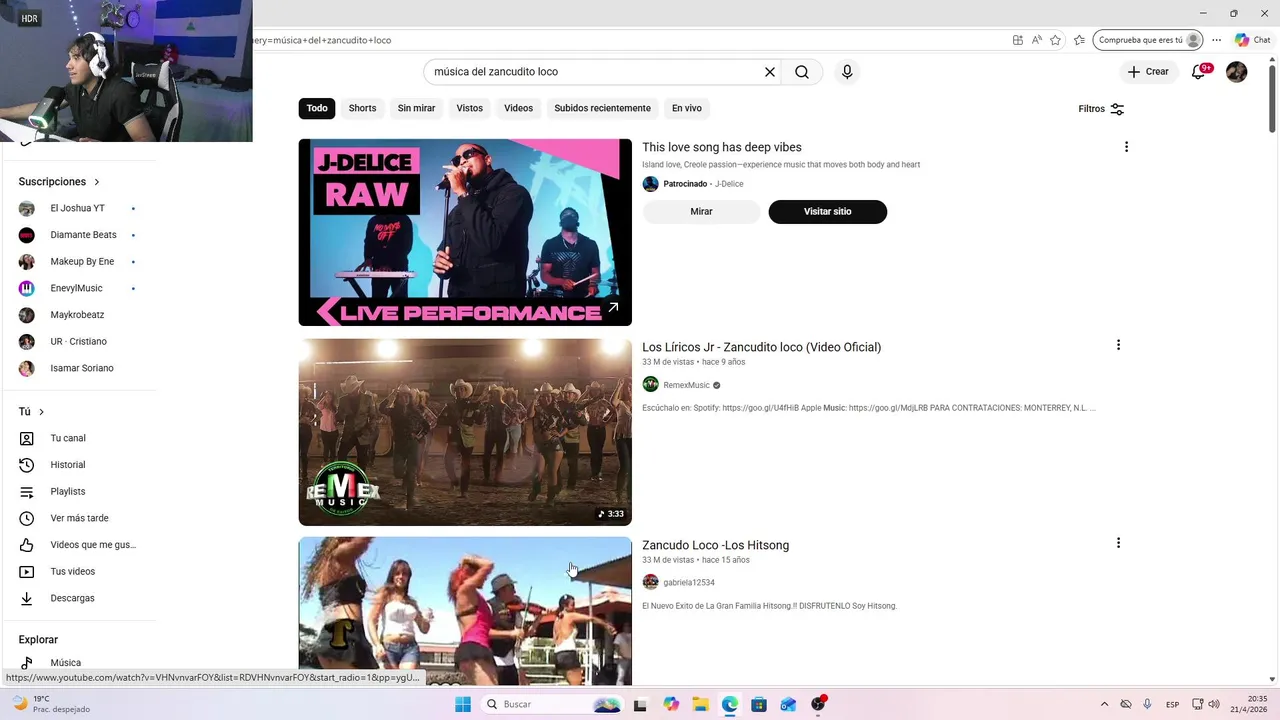
Task: Click the Visitar sitio button
Action: click(x=828, y=212)
